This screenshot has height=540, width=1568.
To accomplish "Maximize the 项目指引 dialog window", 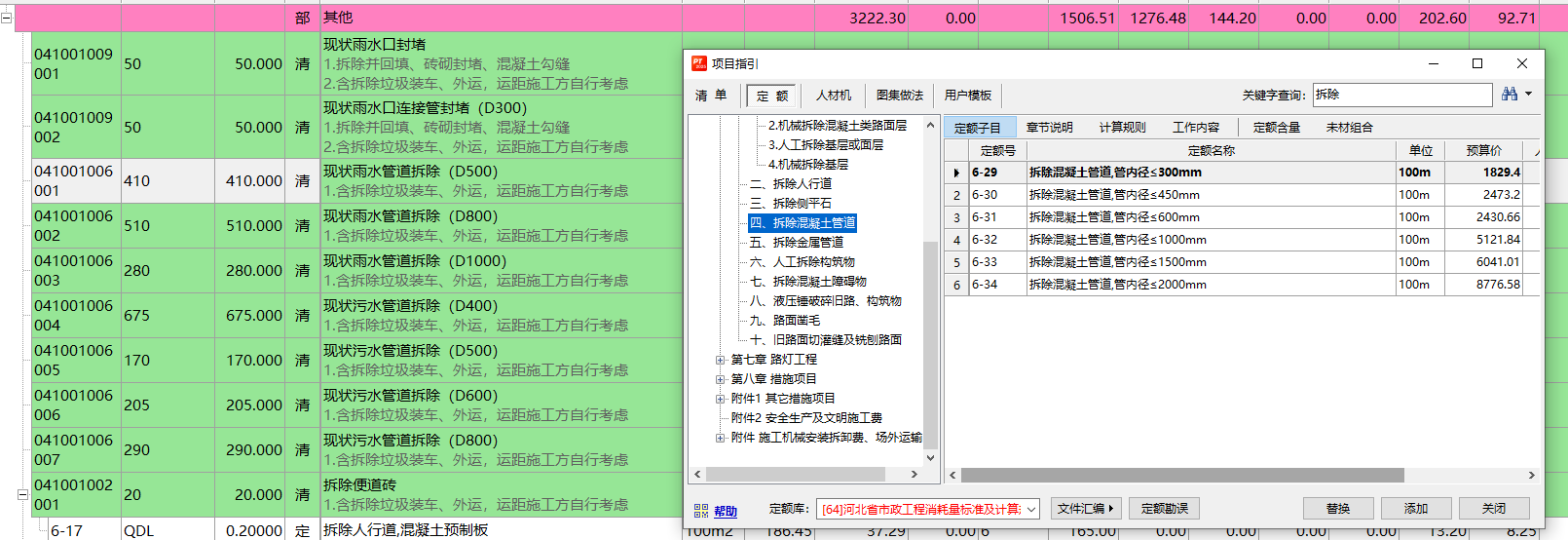I will pyautogui.click(x=1476, y=63).
